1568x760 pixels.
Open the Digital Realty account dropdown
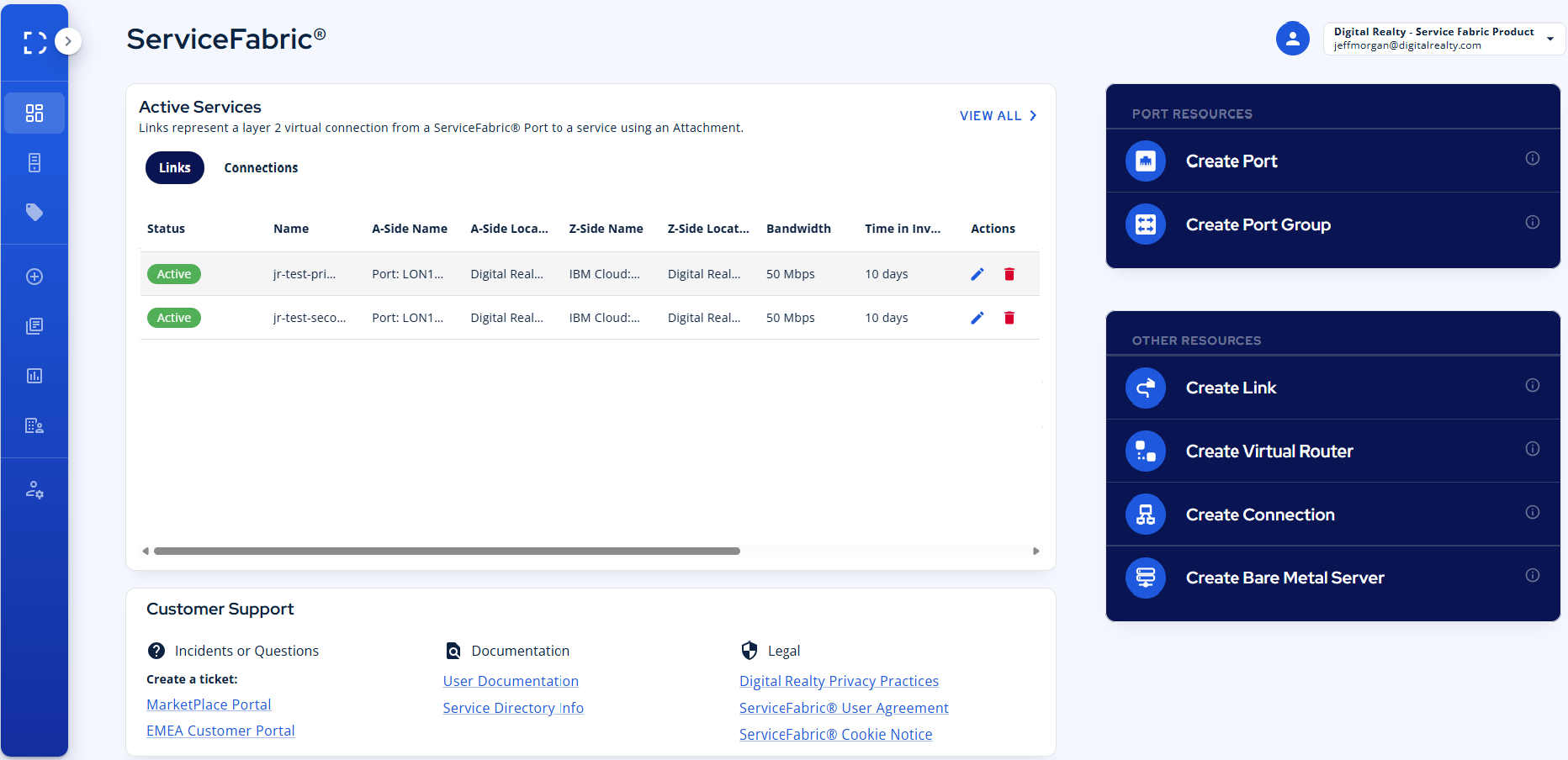1444,39
